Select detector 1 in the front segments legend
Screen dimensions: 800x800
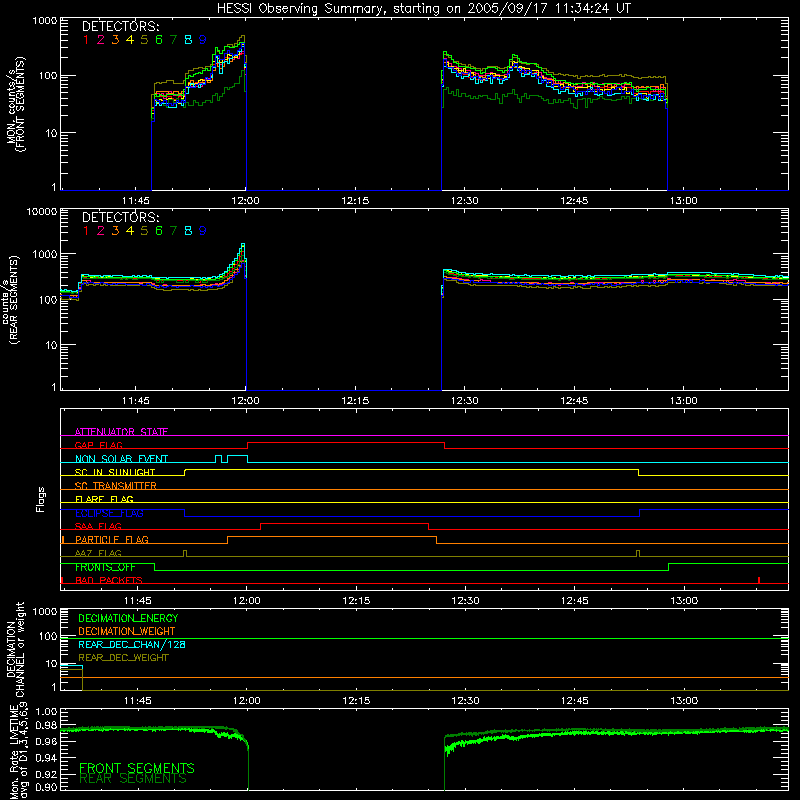point(86,40)
